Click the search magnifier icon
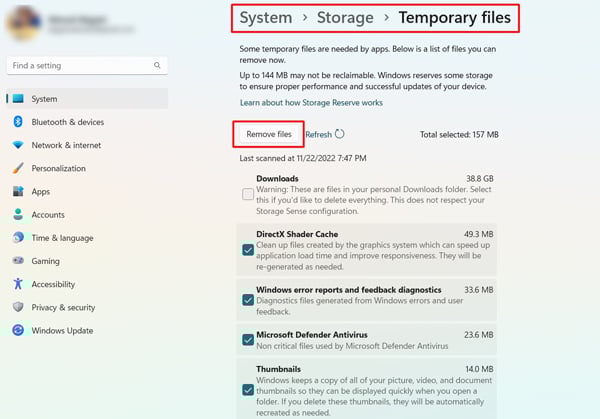This screenshot has height=419, width=600. (x=157, y=65)
